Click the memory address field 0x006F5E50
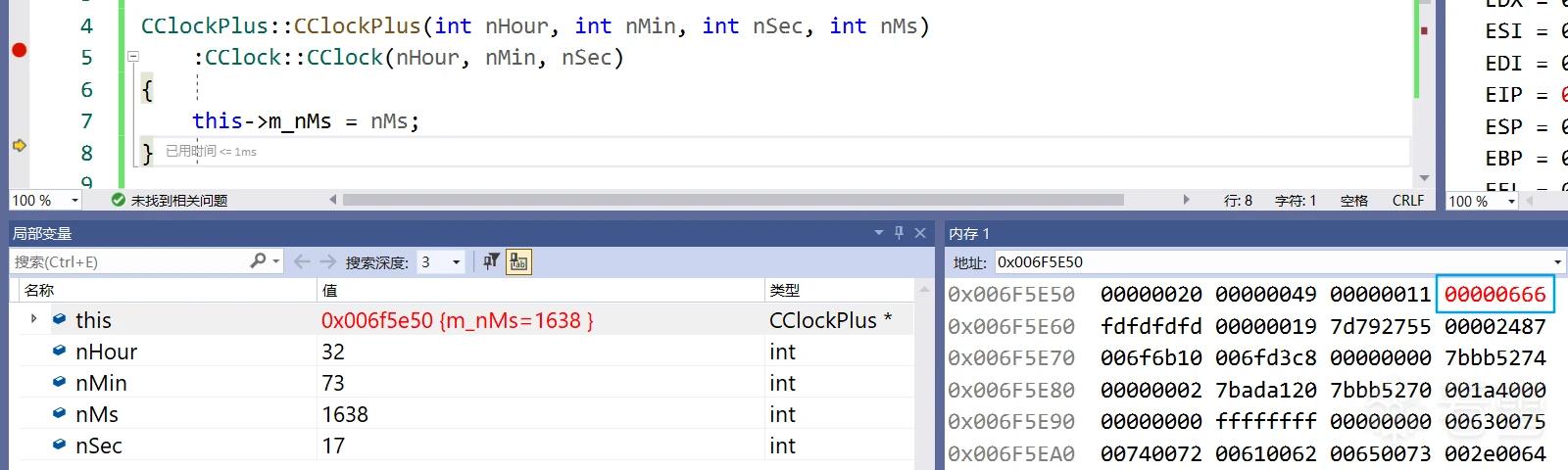Viewport: 1568px width, 470px height. click(x=1272, y=262)
